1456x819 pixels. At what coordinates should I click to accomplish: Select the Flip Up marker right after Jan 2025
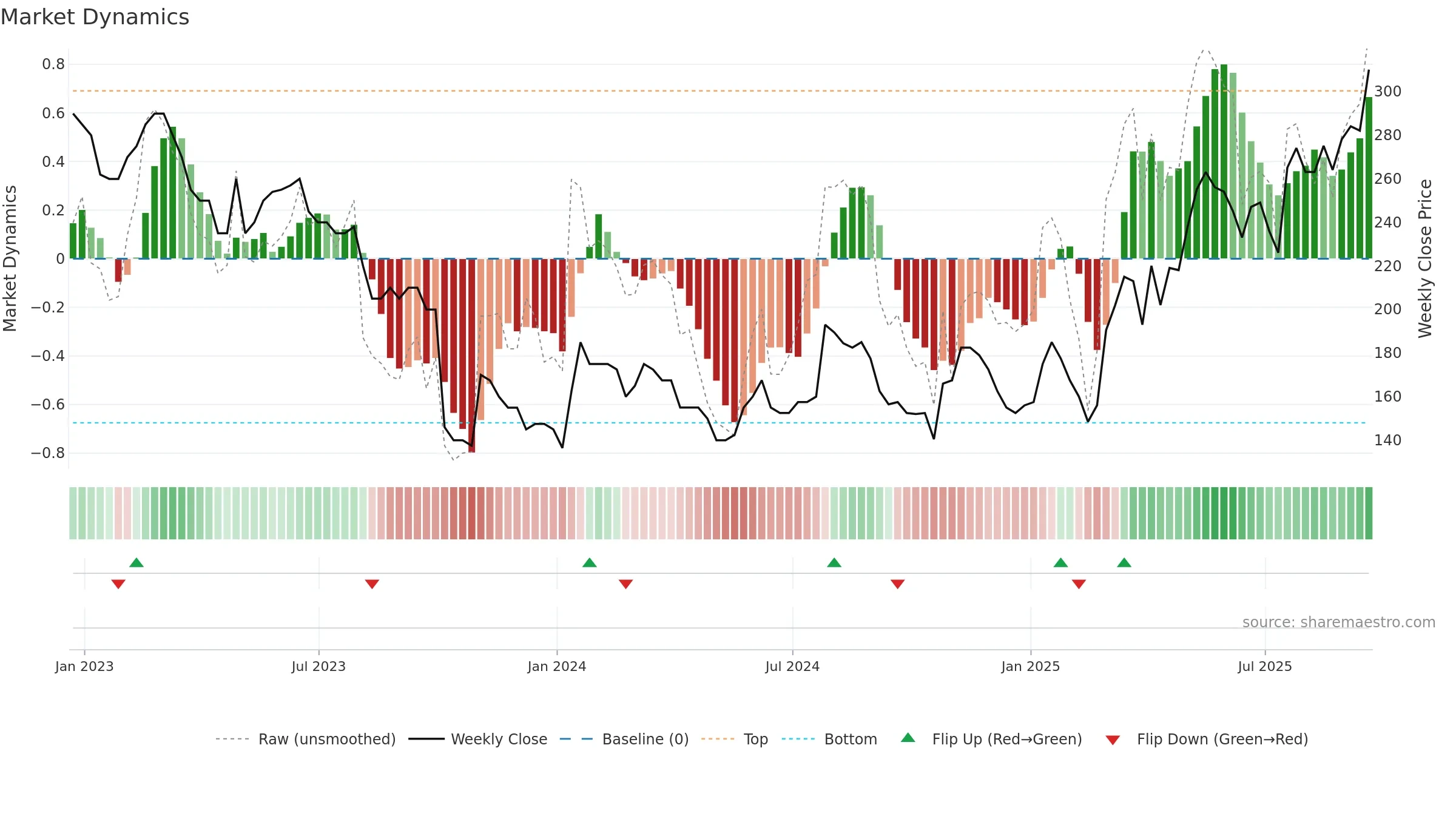[x=1060, y=562]
